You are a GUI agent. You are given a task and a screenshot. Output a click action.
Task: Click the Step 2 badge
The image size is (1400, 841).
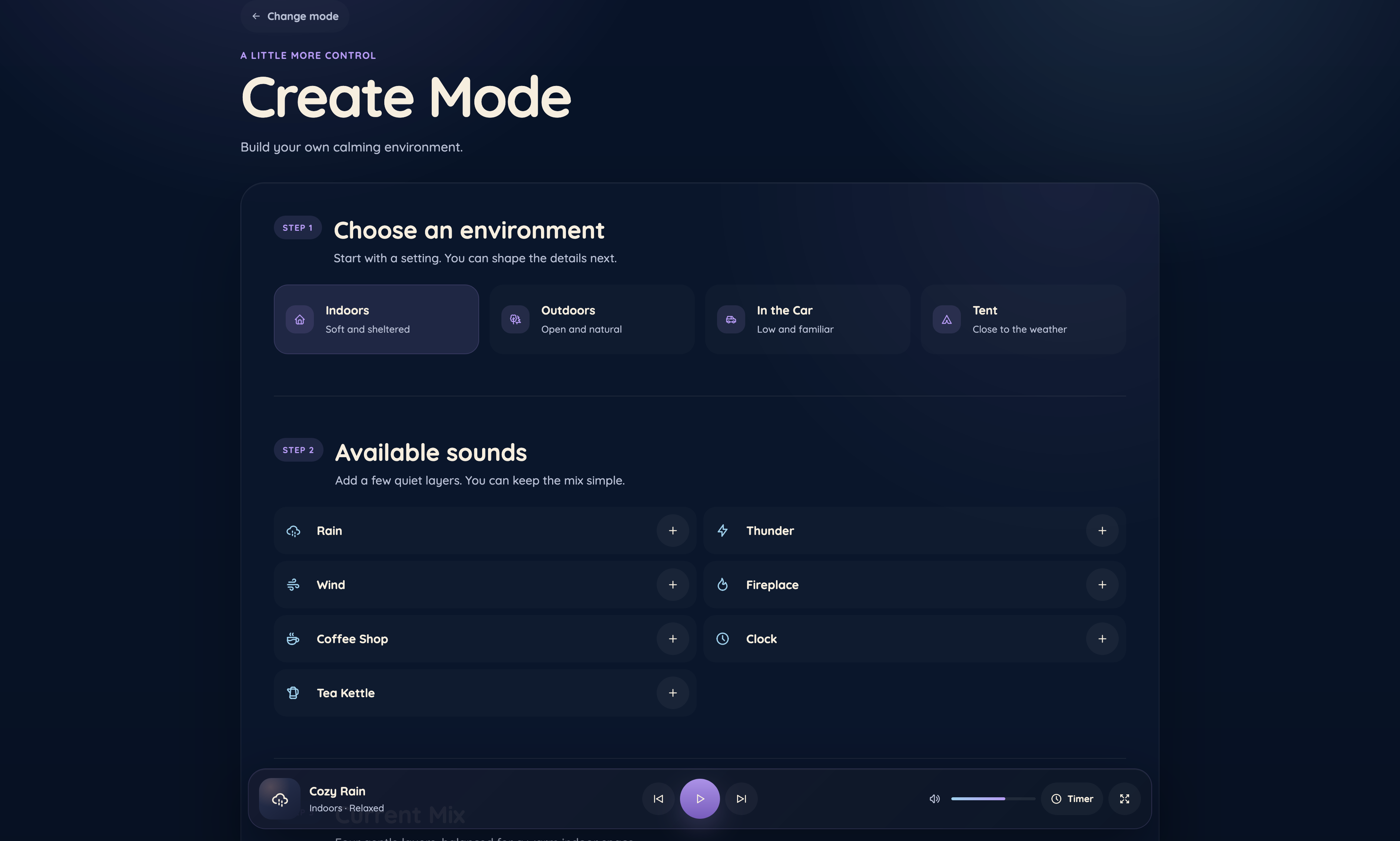coord(298,449)
